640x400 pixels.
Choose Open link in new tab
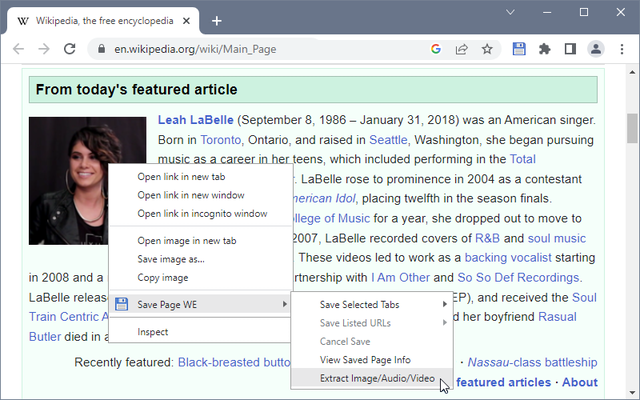[200, 176]
